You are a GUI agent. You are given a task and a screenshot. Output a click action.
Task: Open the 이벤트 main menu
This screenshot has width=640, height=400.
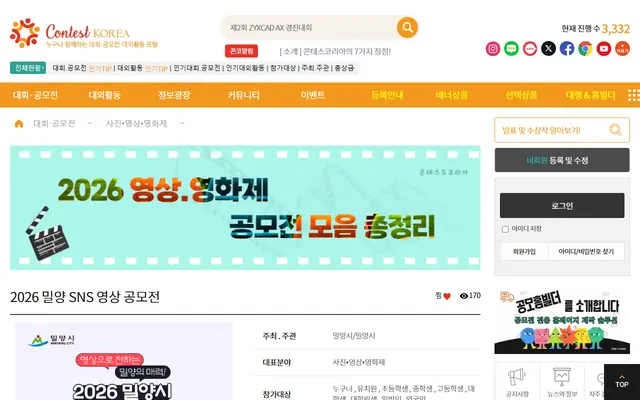(x=313, y=95)
